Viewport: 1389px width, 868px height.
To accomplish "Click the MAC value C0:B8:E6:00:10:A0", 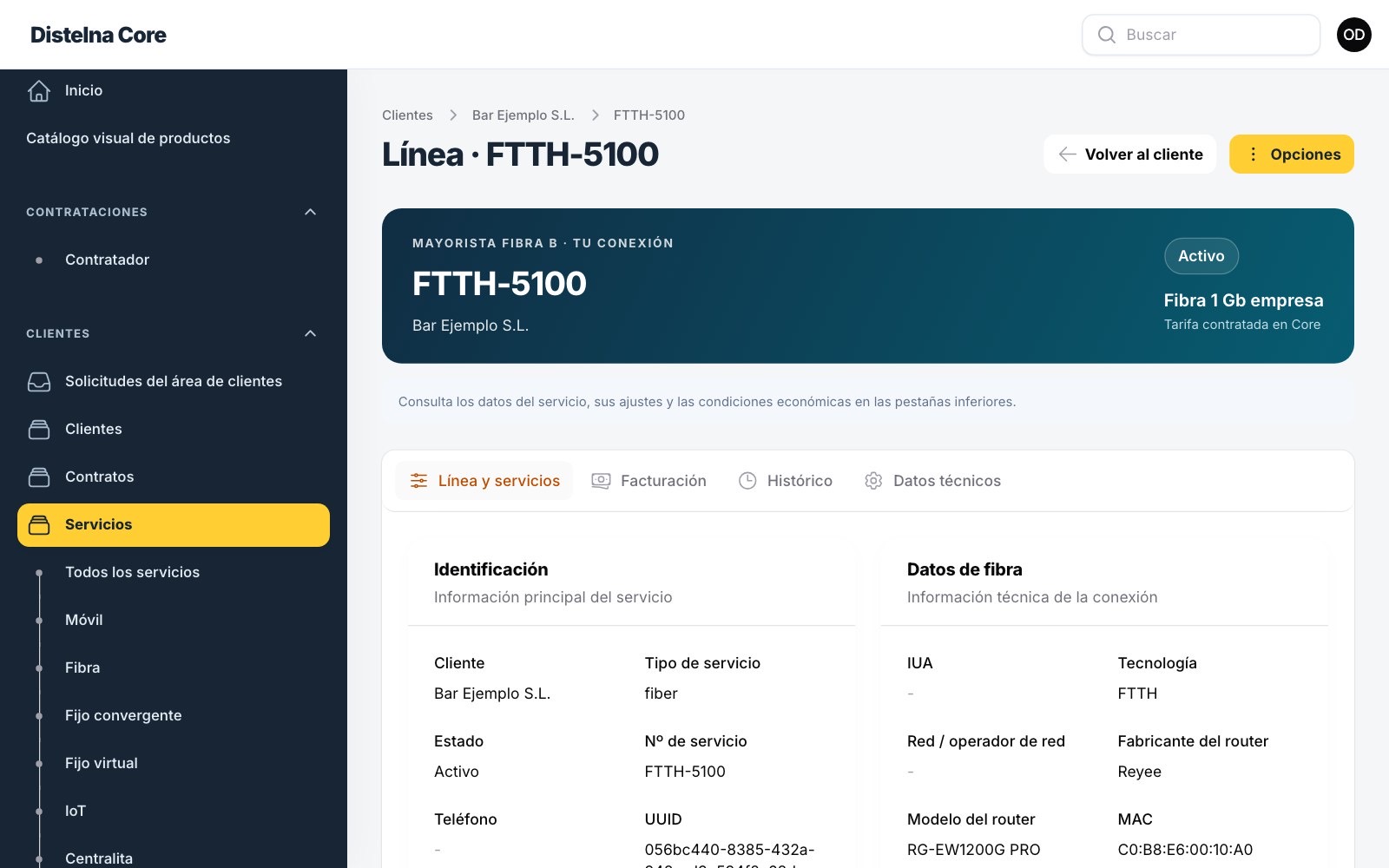I will point(1185,850).
